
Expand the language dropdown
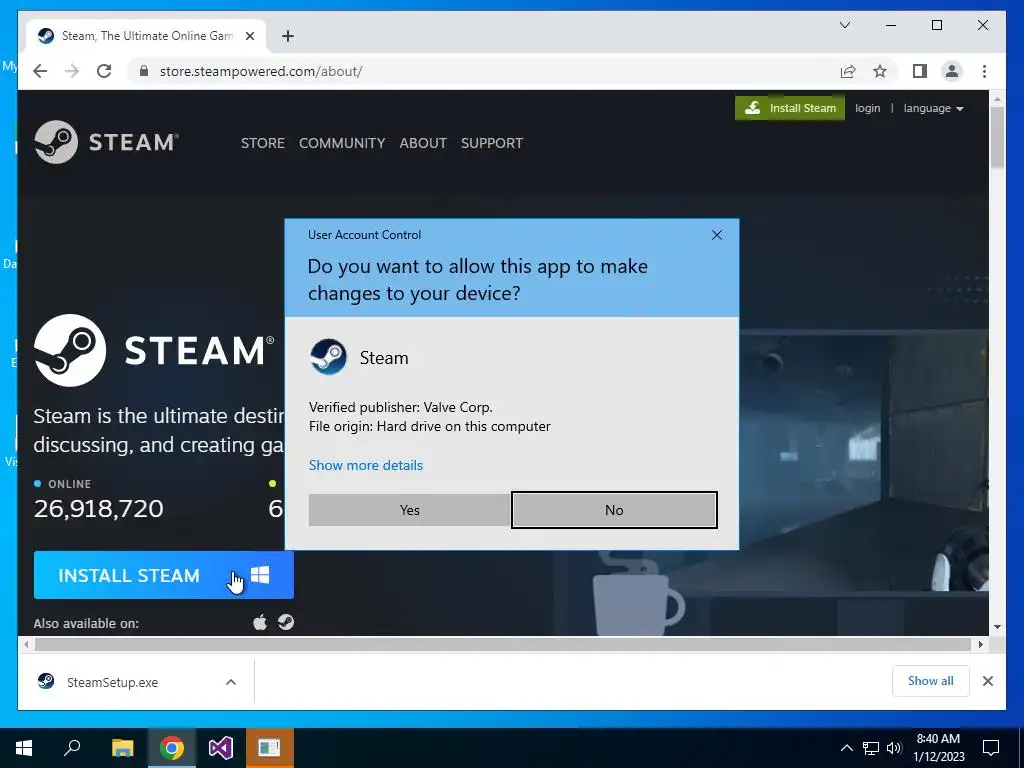point(933,108)
